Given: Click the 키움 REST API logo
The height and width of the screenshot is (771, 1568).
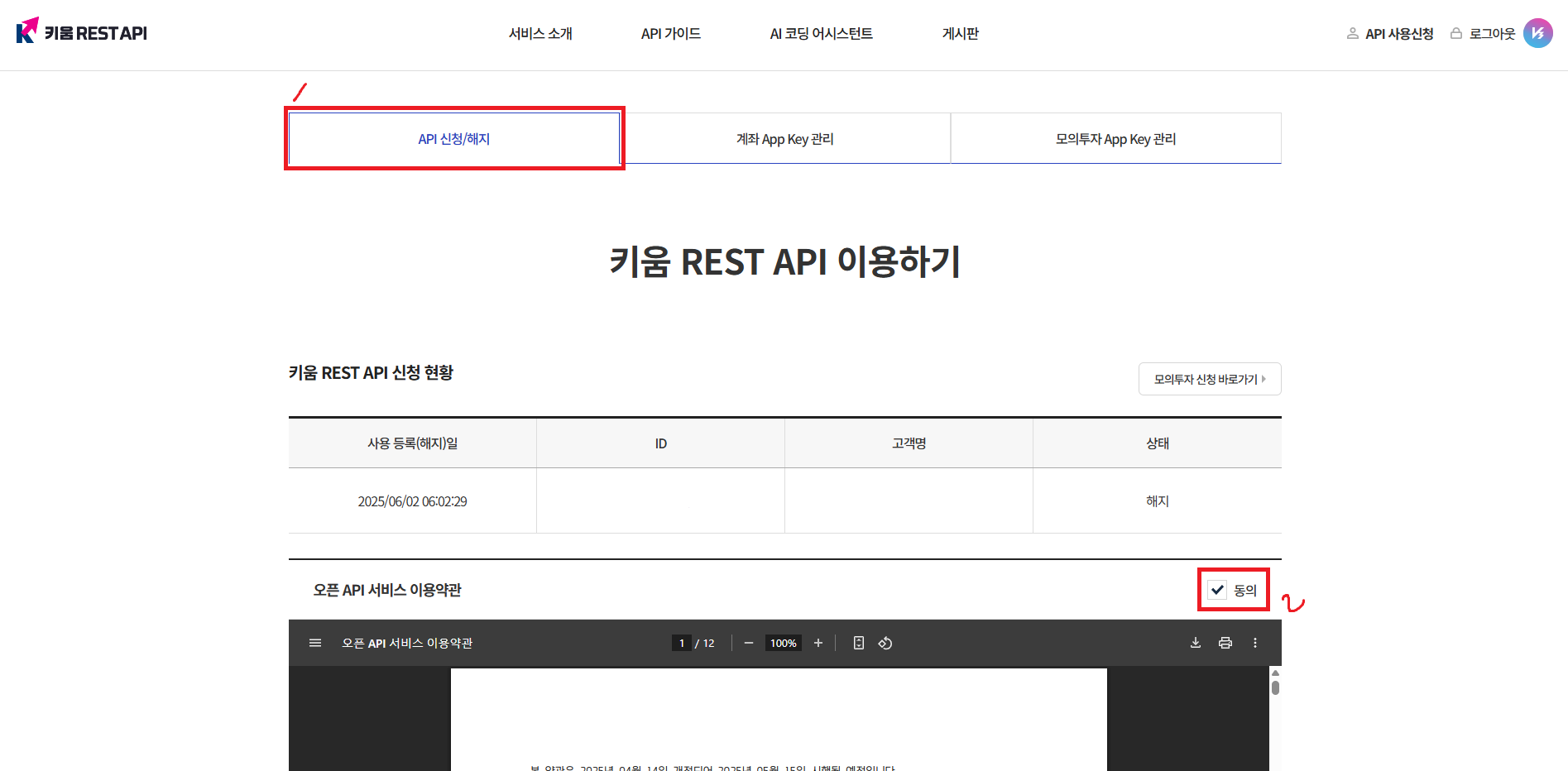Looking at the screenshot, I should [82, 32].
